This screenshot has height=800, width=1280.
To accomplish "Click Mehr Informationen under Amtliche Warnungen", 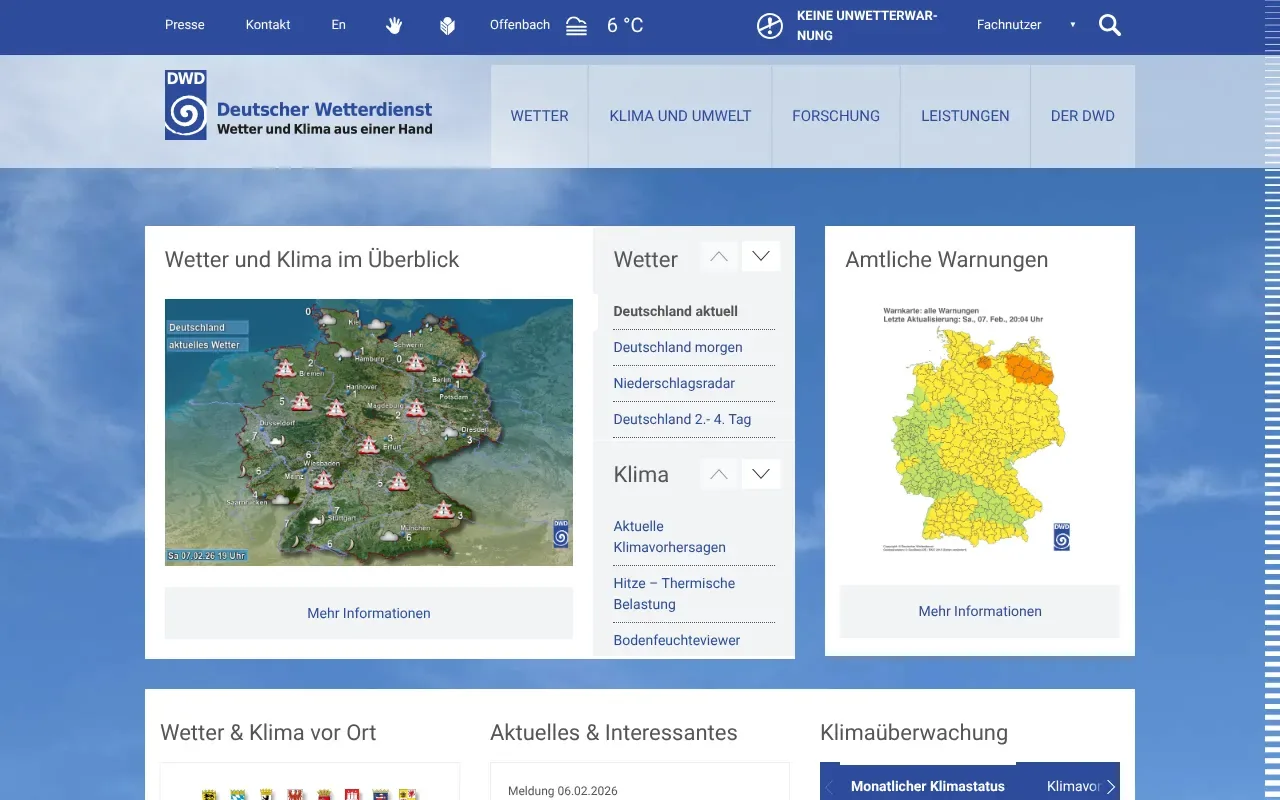I will [x=979, y=611].
